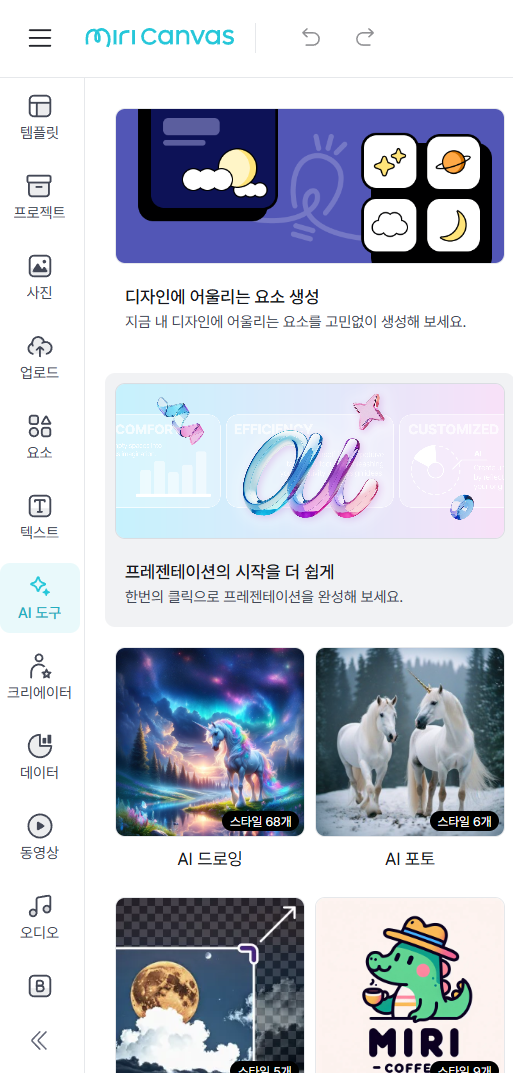Select the AI 드로잉 unicorn thumbnail

point(210,742)
